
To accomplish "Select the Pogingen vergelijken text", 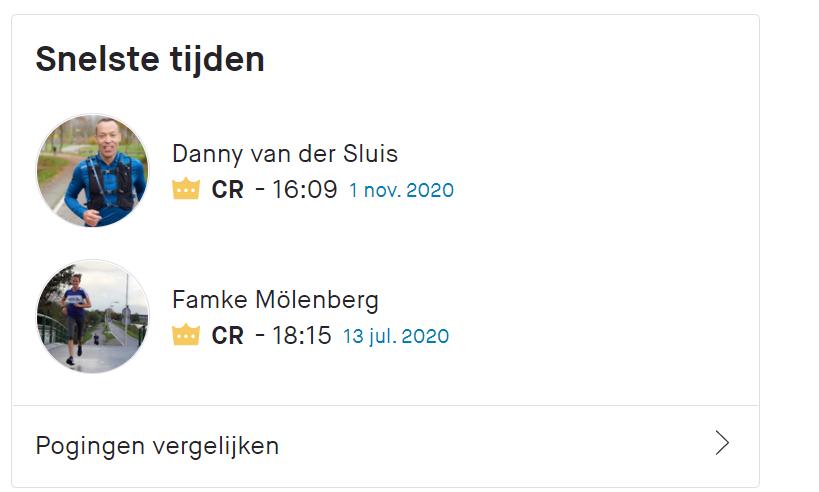I will 157,447.
